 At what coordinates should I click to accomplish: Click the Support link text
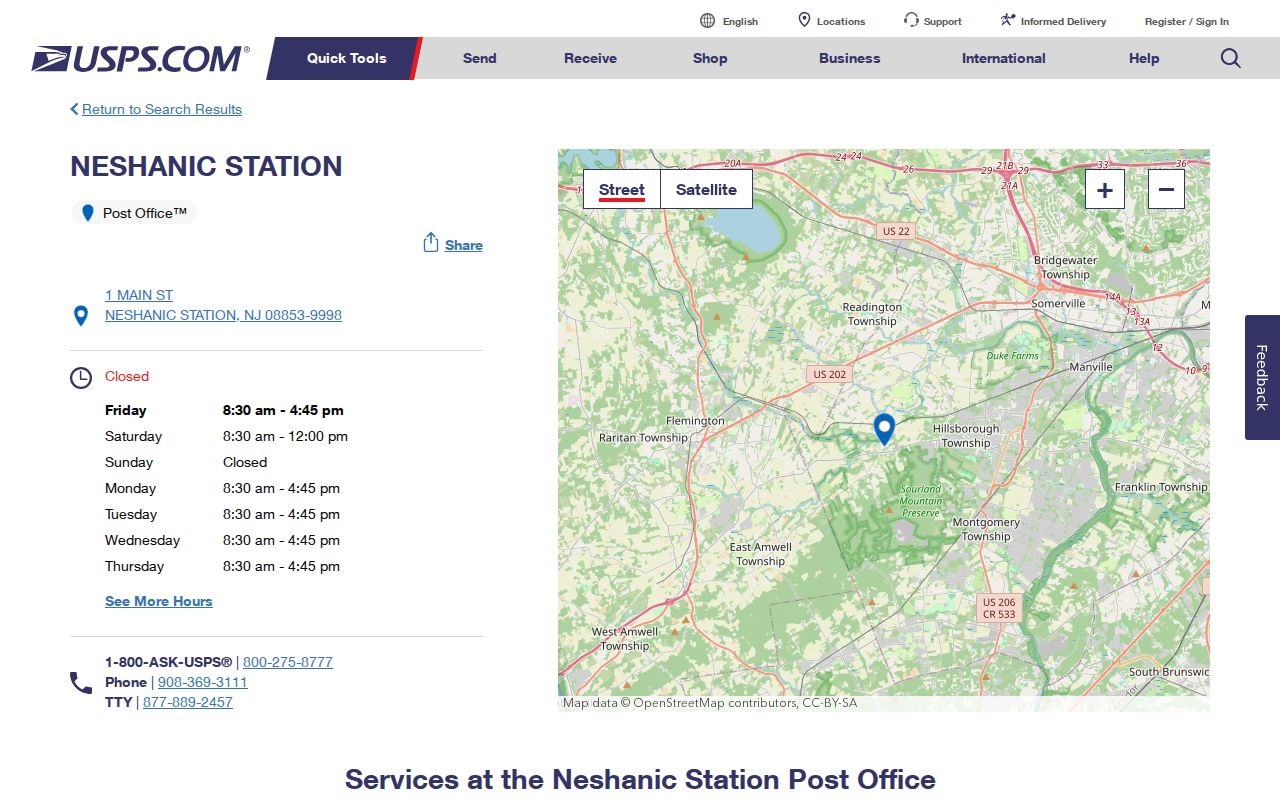(943, 21)
